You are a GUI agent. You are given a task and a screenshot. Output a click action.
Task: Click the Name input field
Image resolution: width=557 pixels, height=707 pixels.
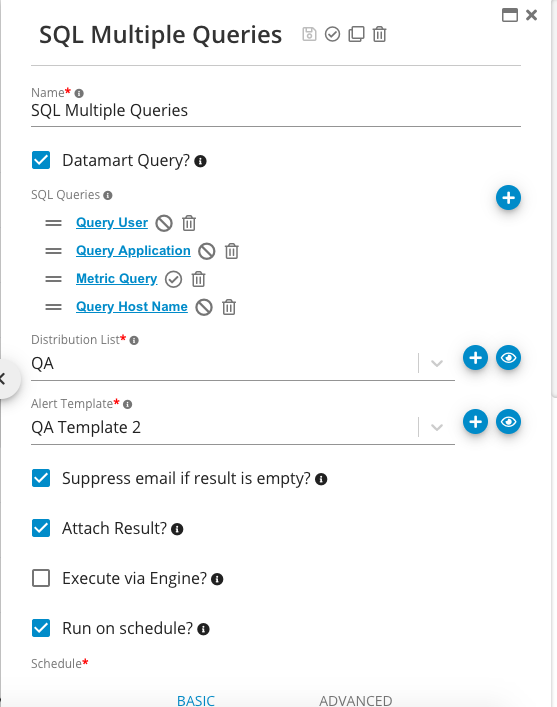pyautogui.click(x=276, y=110)
